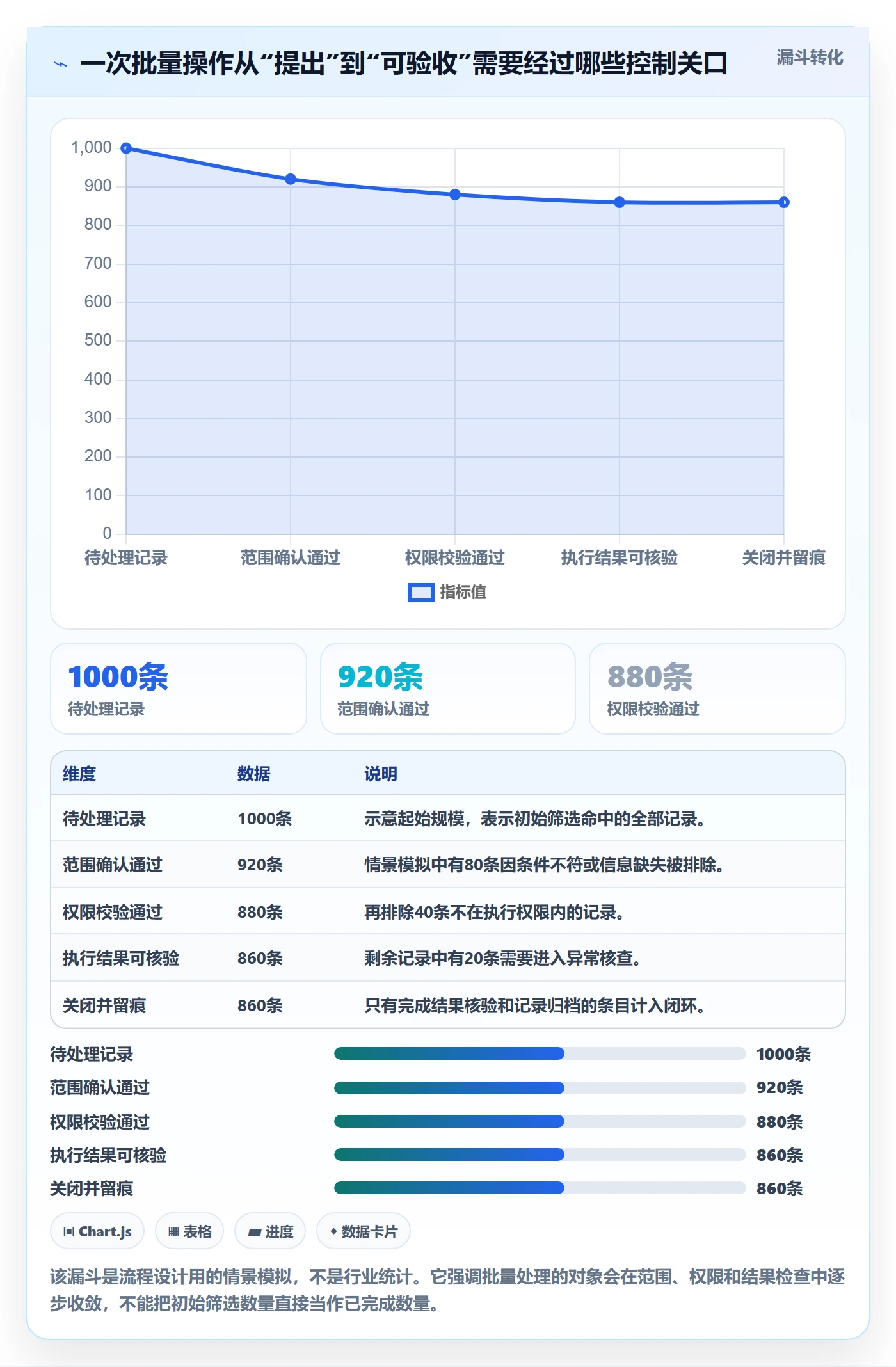Click the chart data point for 待处理记录
Viewport: 896px width, 1367px height.
(126, 148)
